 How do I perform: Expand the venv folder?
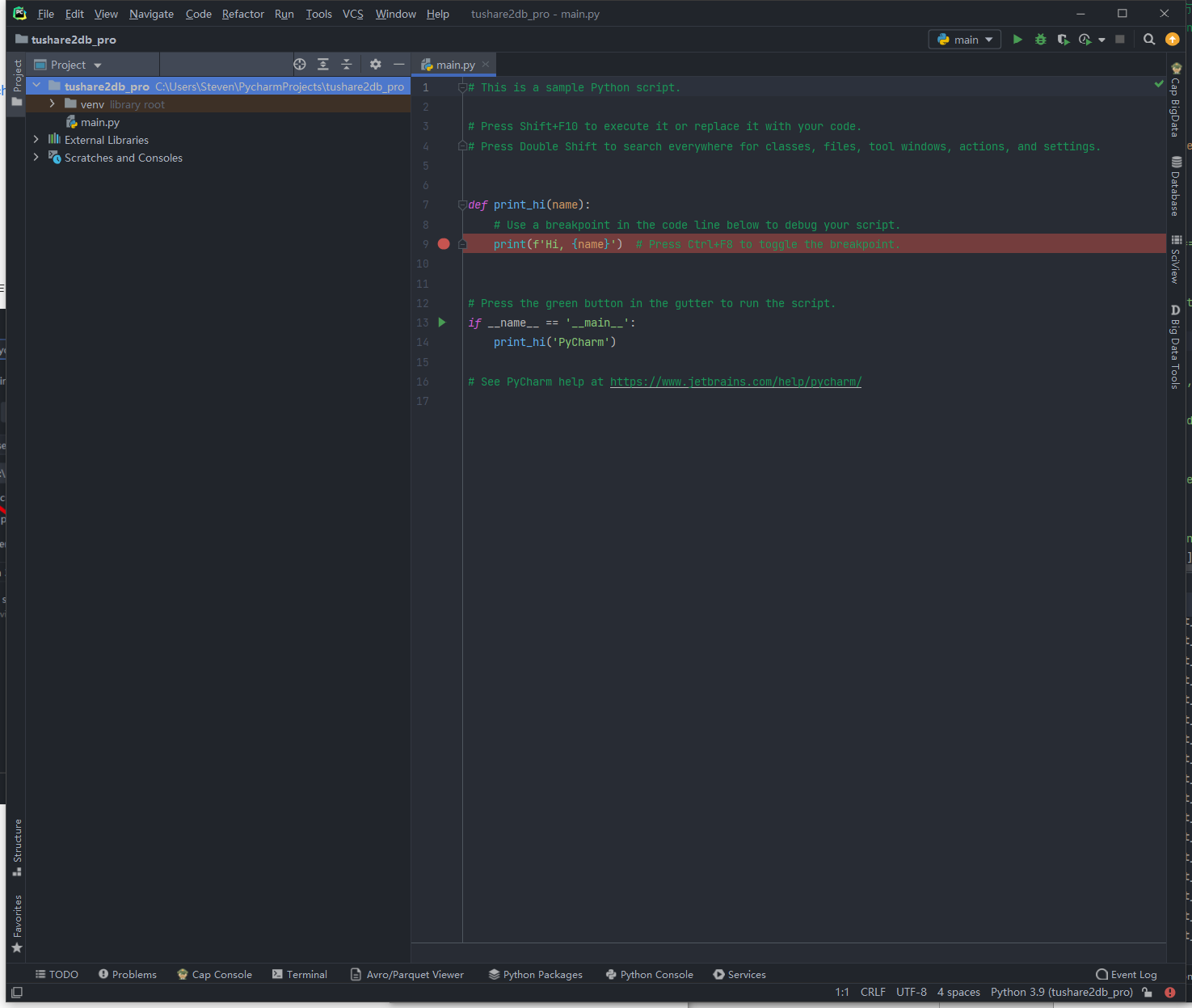tap(53, 104)
